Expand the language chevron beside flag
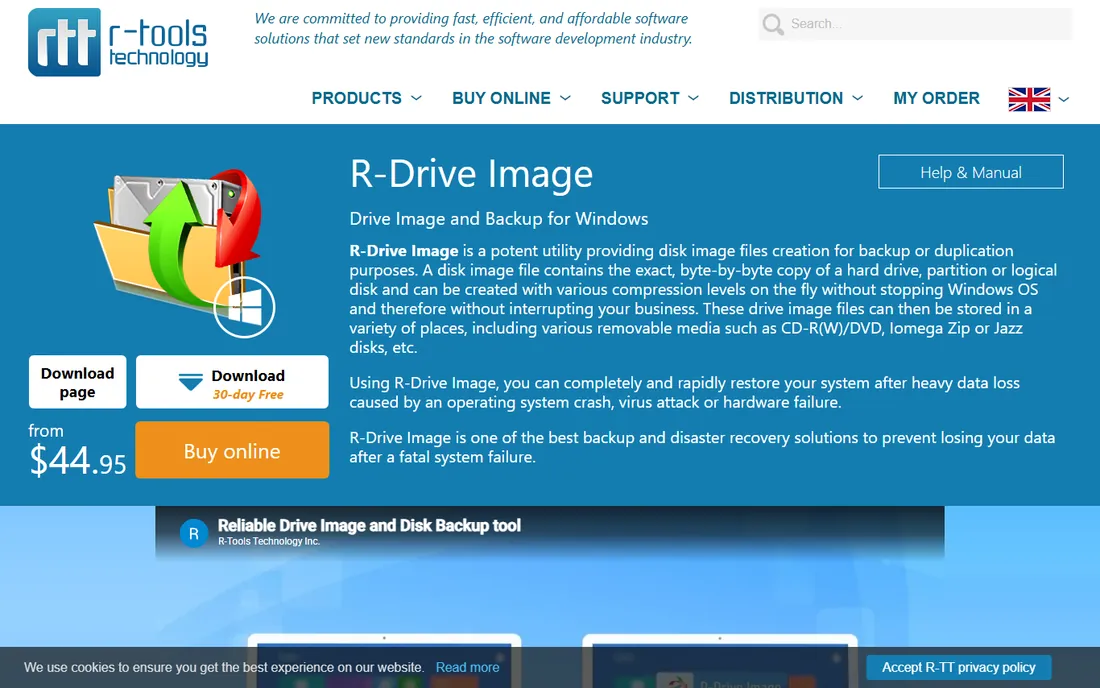Image resolution: width=1100 pixels, height=688 pixels. [x=1064, y=100]
